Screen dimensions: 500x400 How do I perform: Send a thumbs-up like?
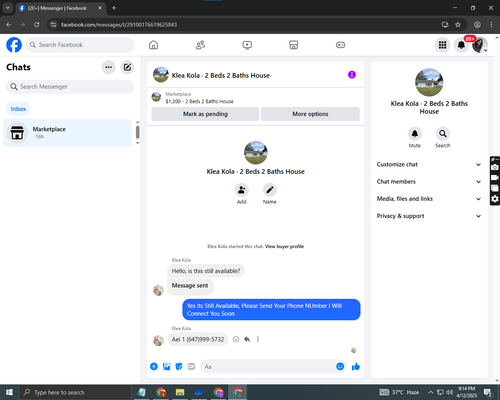(356, 367)
